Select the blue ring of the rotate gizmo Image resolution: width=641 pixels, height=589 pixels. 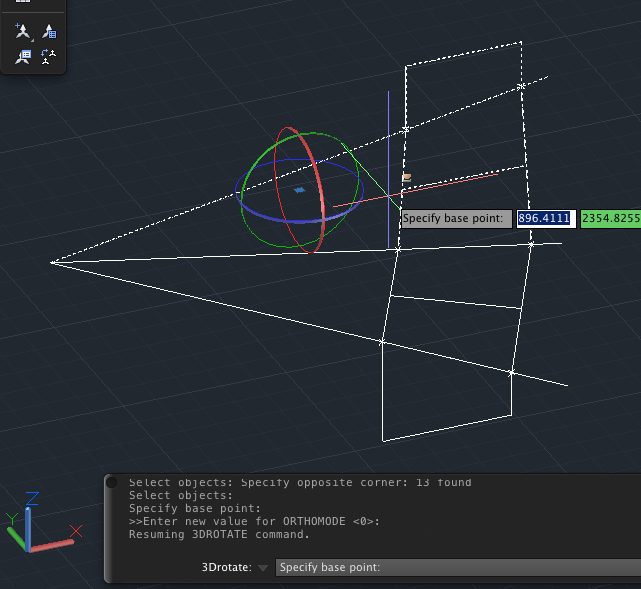coord(298,222)
